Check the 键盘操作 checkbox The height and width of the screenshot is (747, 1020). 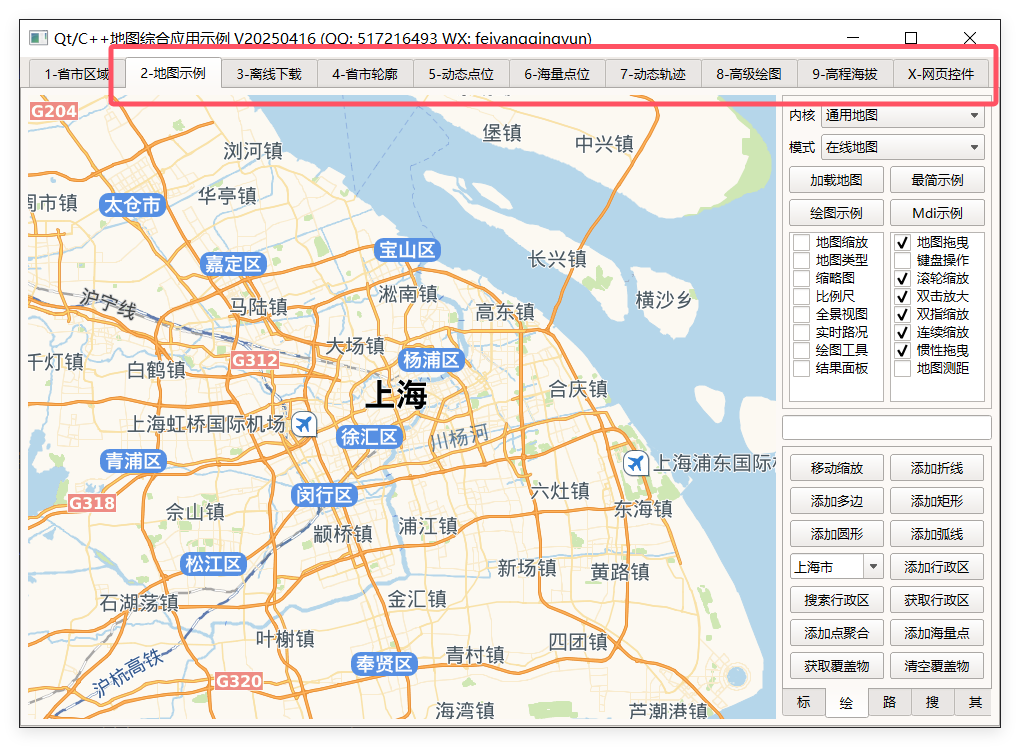(x=902, y=260)
